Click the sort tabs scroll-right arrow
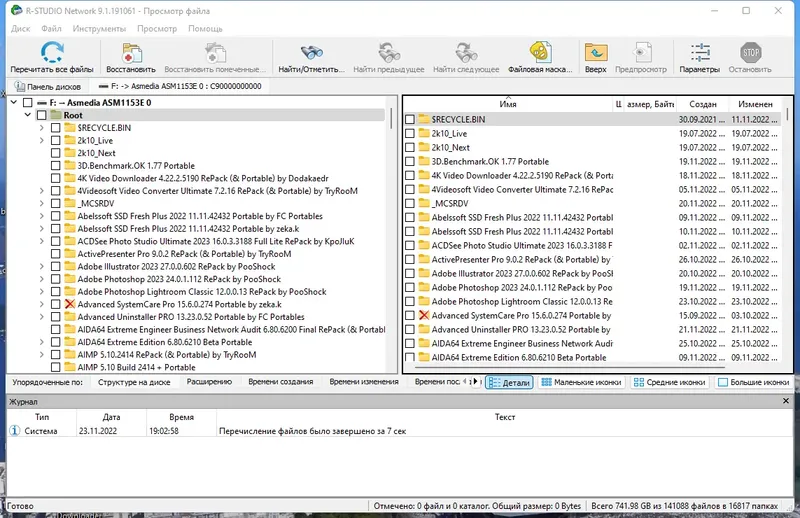Viewport: 800px width, 518px height. pos(476,381)
